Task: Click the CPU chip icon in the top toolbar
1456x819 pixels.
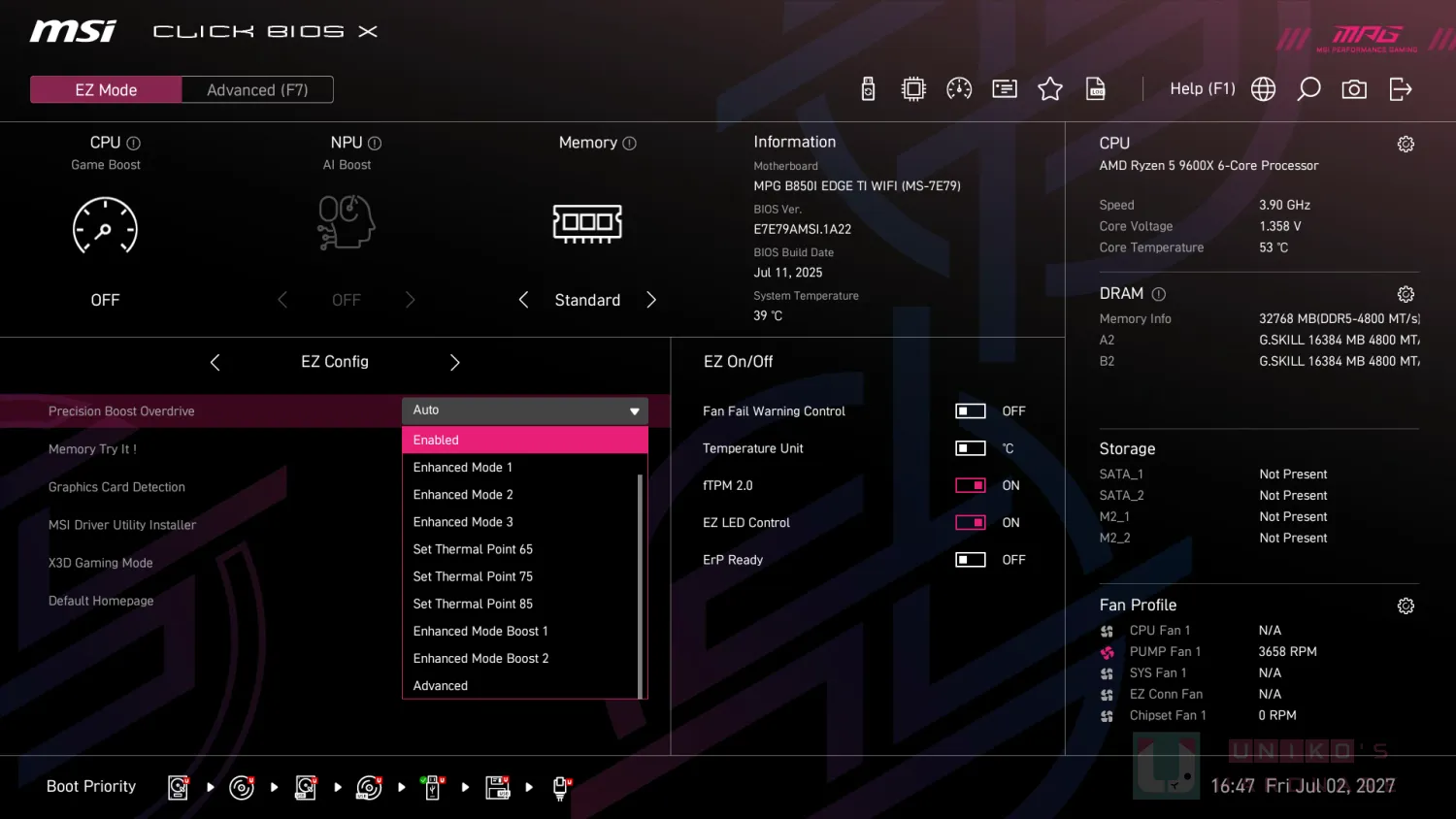Action: [913, 89]
